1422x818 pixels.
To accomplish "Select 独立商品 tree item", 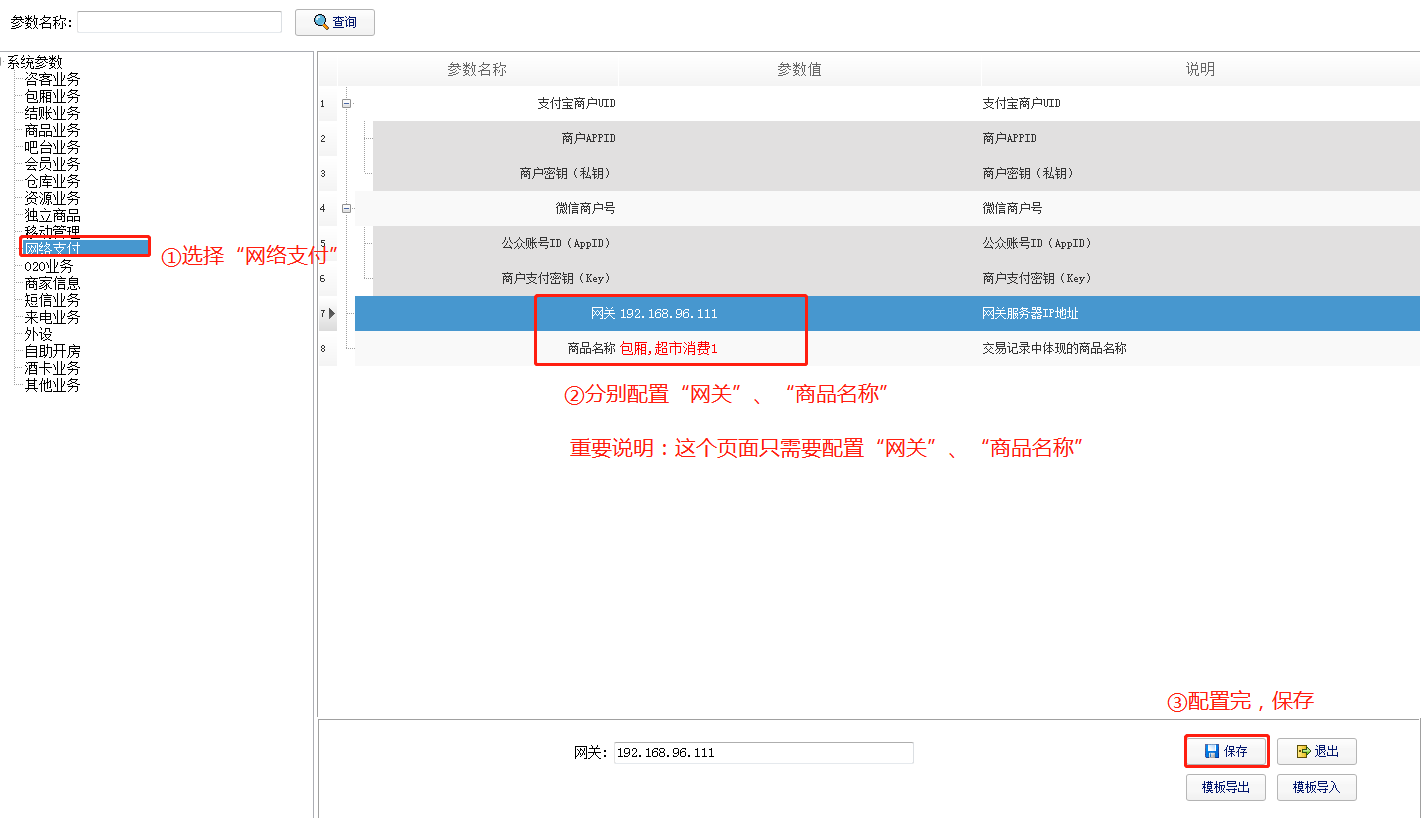I will tap(53, 215).
